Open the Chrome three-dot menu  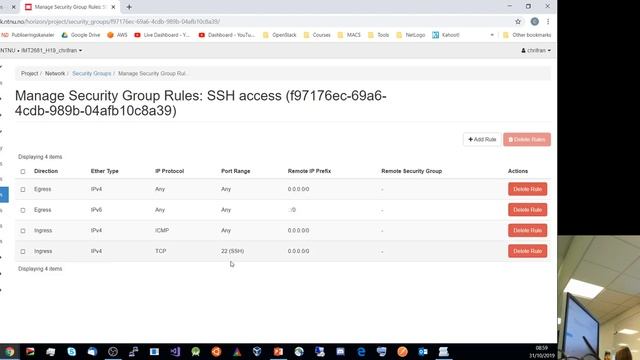548,22
